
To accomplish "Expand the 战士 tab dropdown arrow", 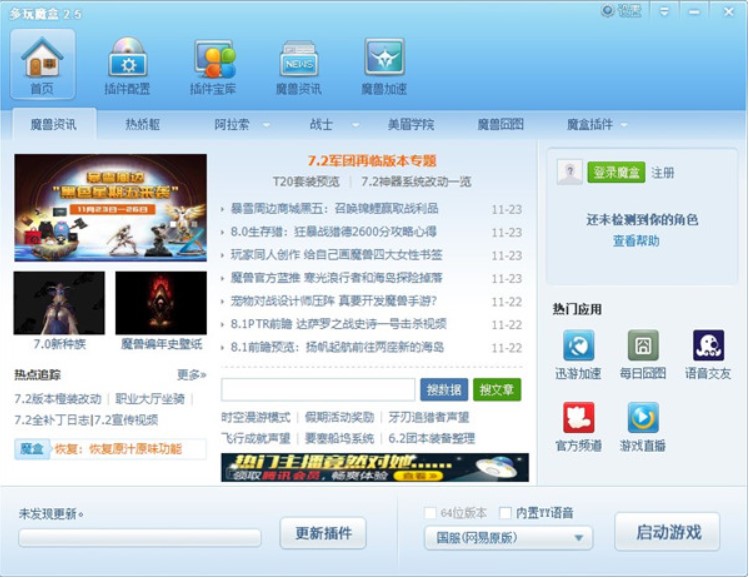I will pyautogui.click(x=355, y=125).
